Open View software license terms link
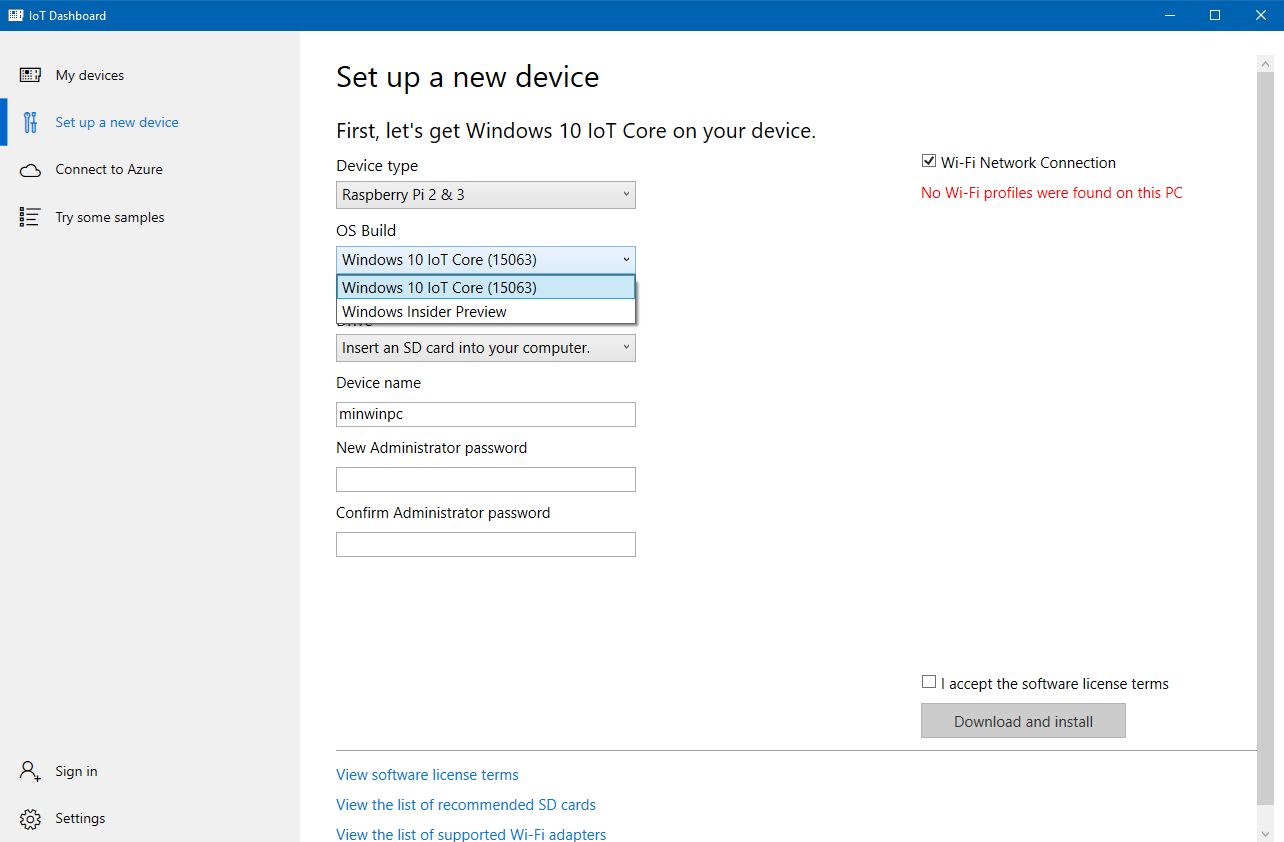Image resolution: width=1284 pixels, height=842 pixels. (427, 775)
